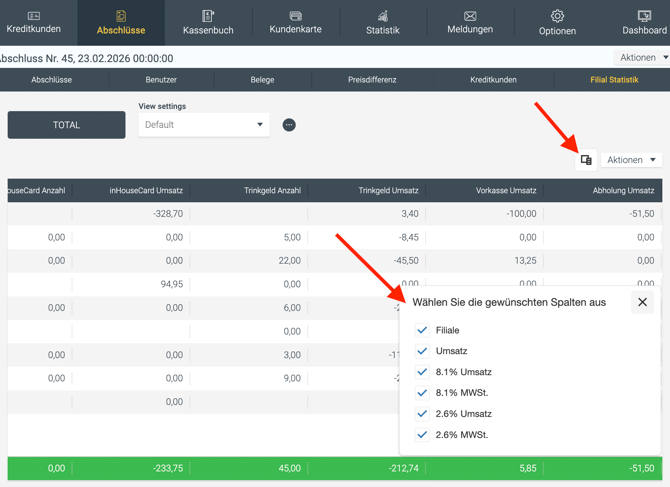Open the top-right Aktionen dropdown in header
The width and height of the screenshot is (670, 487).
click(x=642, y=58)
